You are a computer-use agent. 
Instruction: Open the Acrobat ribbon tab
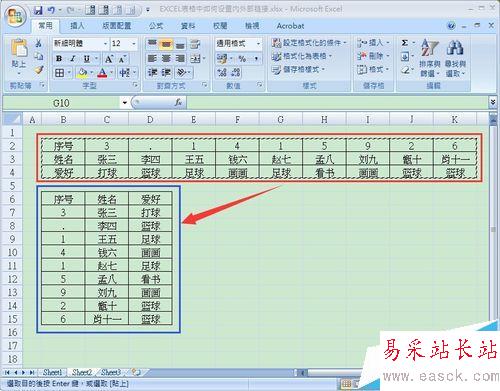coord(290,26)
